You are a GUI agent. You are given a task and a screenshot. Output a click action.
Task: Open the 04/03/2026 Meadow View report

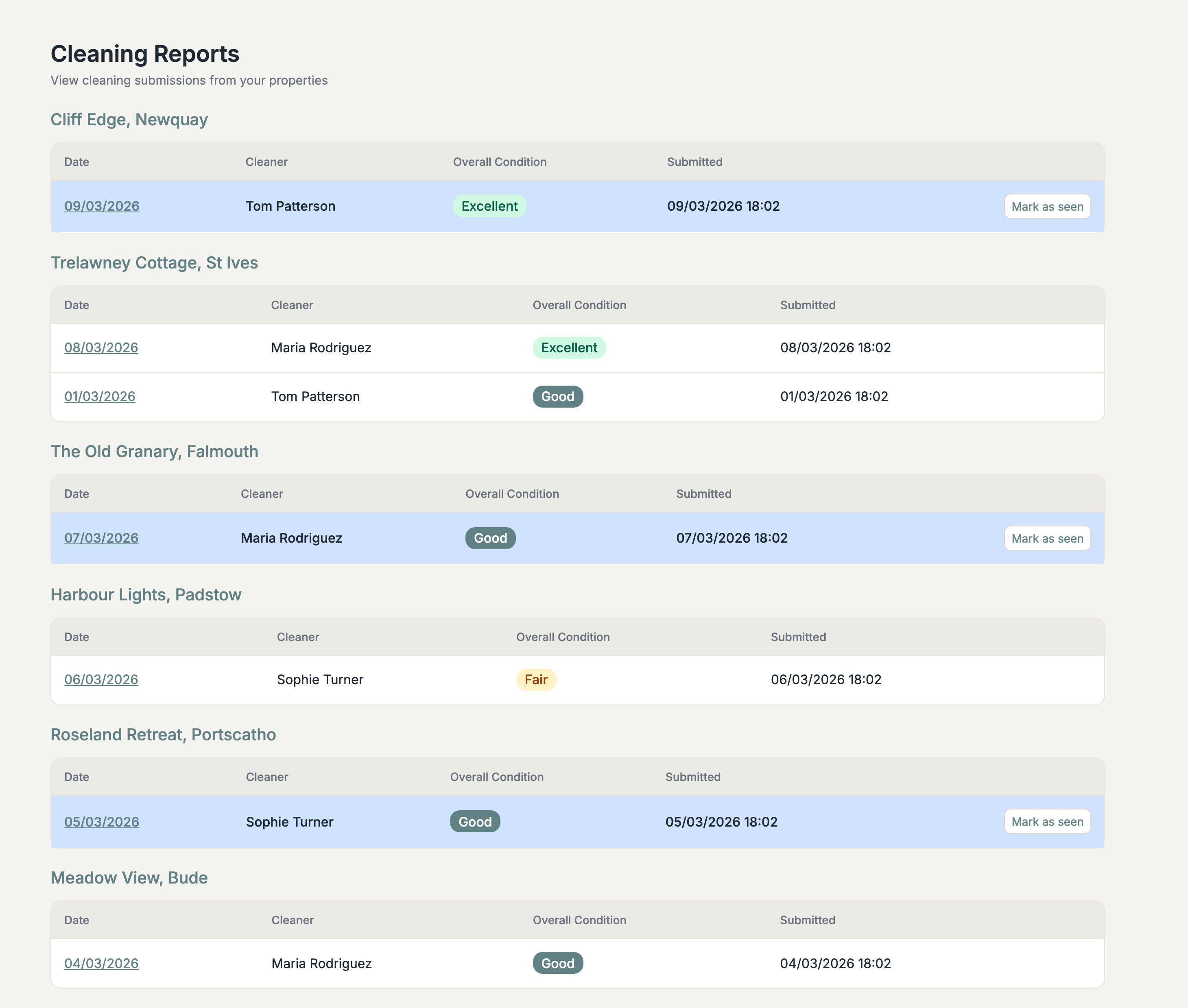(x=101, y=963)
